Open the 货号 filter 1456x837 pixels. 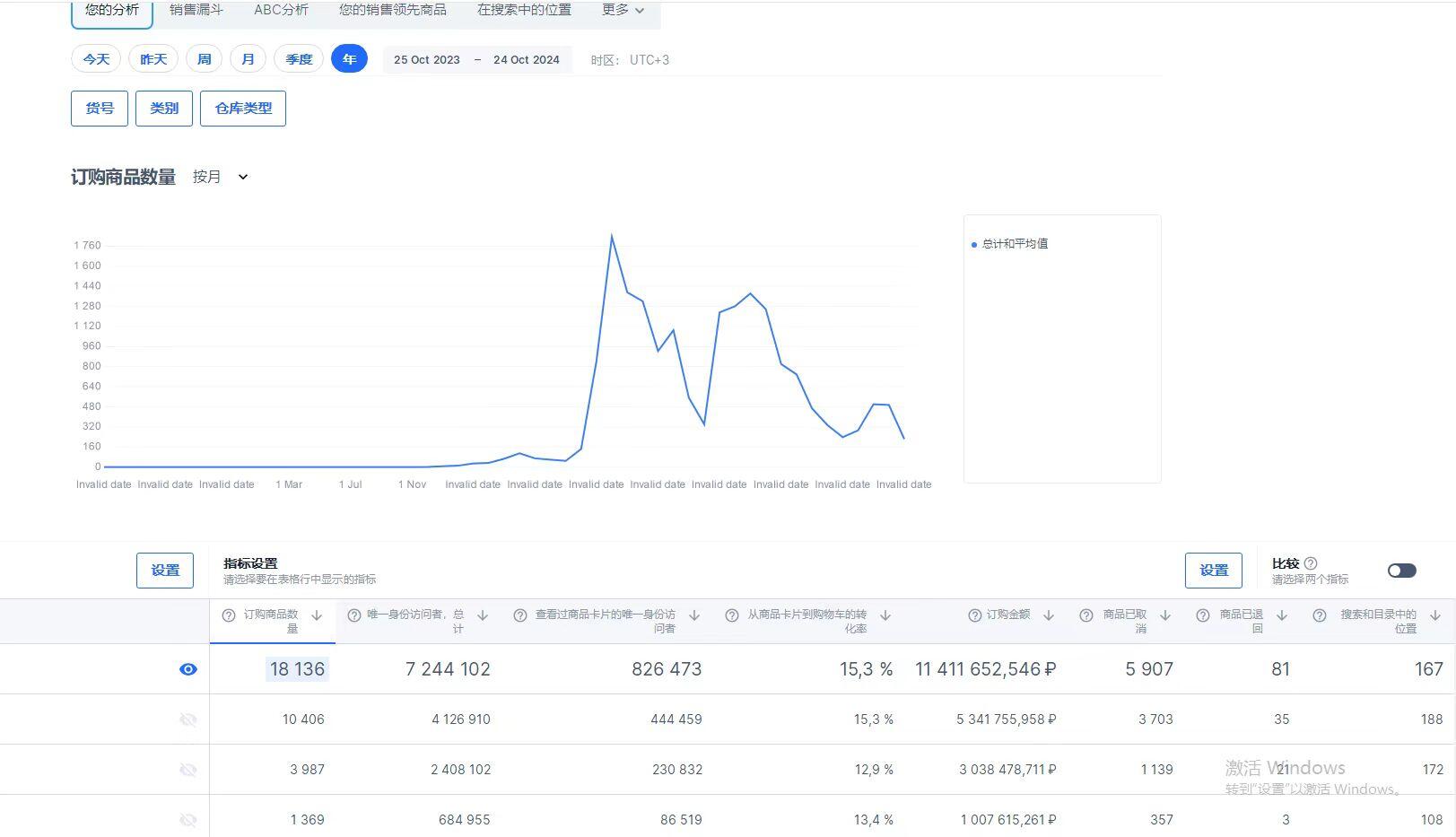(100, 109)
